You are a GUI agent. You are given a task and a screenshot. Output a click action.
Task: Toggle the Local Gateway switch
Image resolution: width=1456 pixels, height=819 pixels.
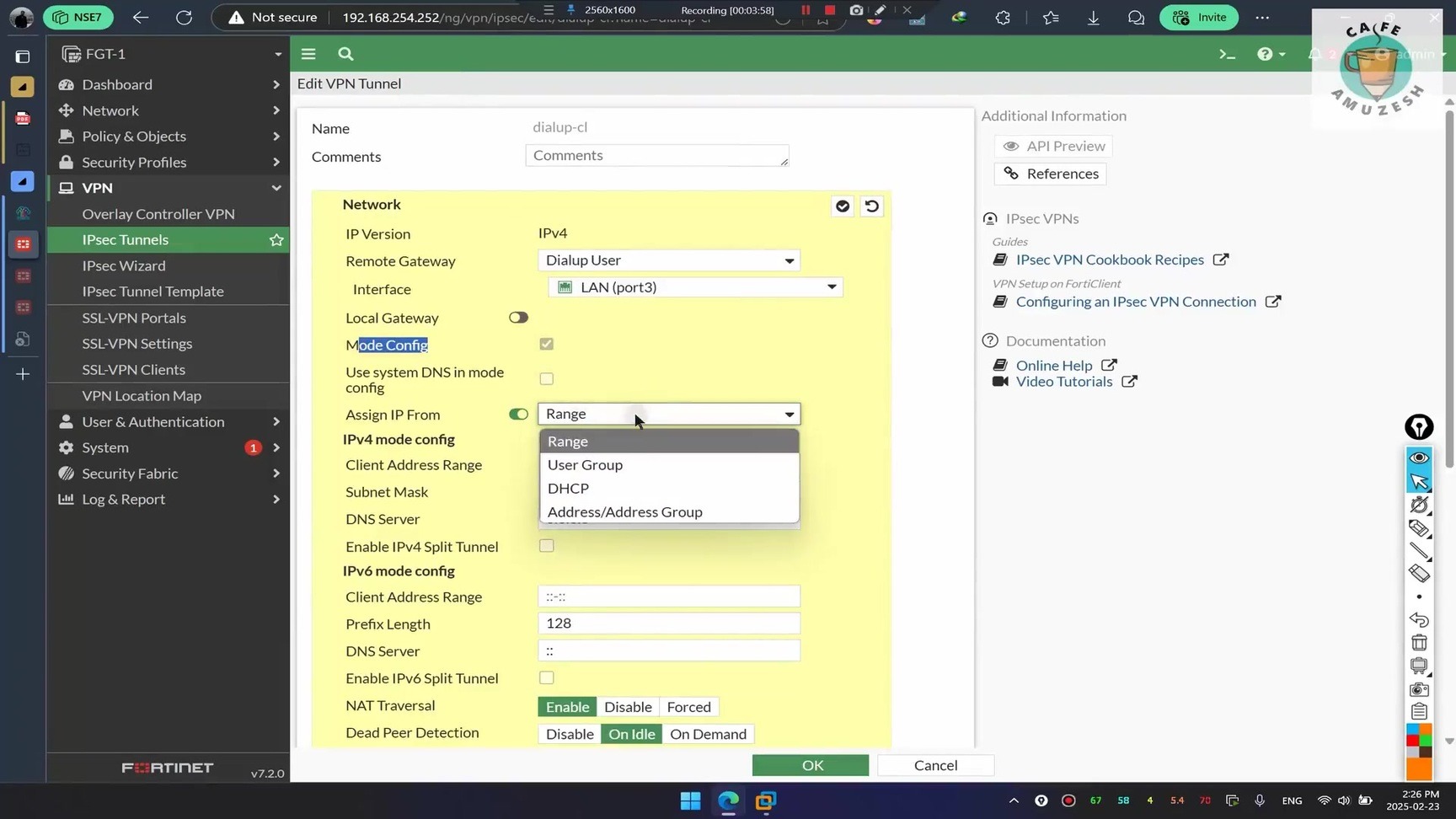518,318
